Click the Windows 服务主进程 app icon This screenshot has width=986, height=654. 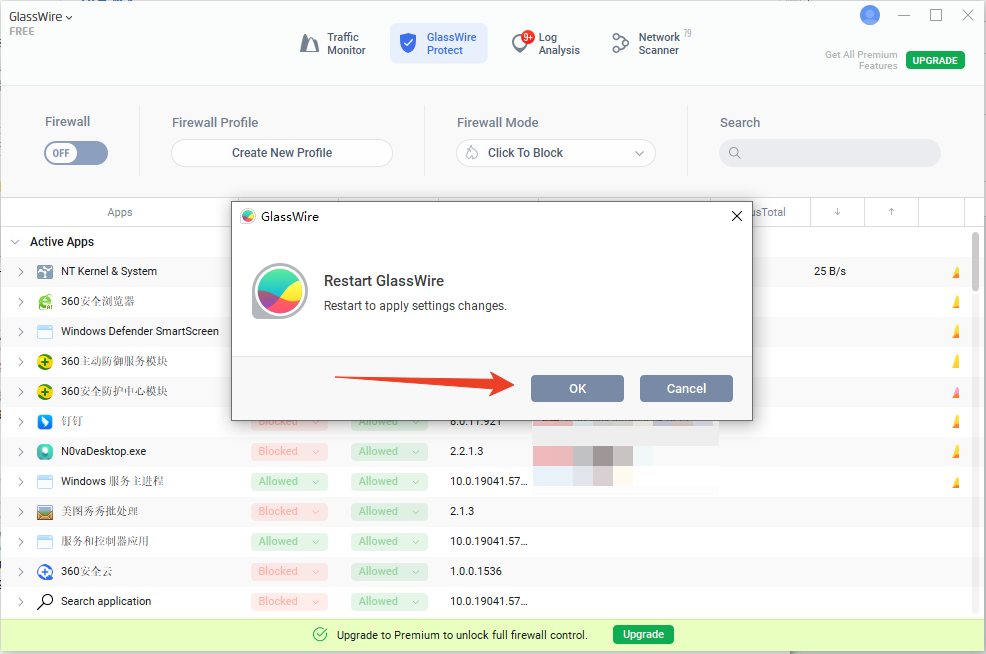tap(45, 482)
